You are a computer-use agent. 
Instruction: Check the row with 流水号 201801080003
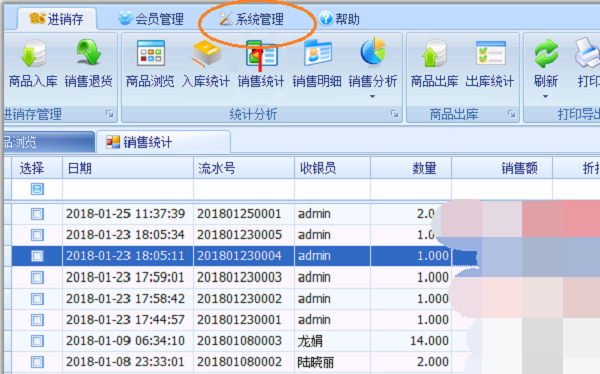[x=37, y=341]
